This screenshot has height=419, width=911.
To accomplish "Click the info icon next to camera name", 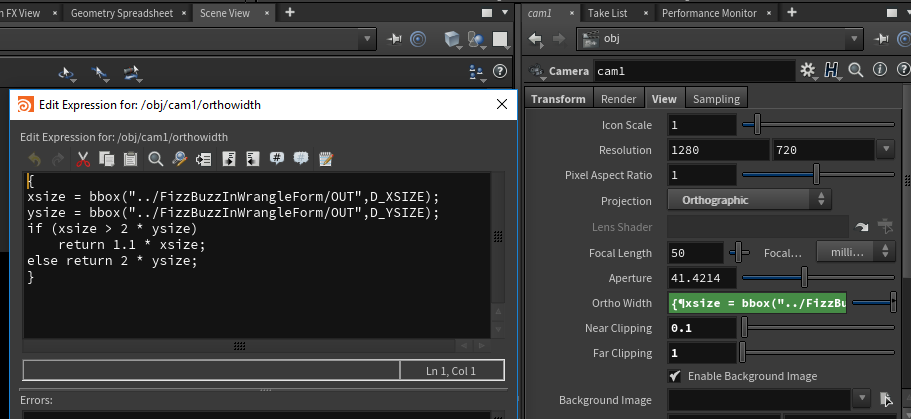I will 878,71.
